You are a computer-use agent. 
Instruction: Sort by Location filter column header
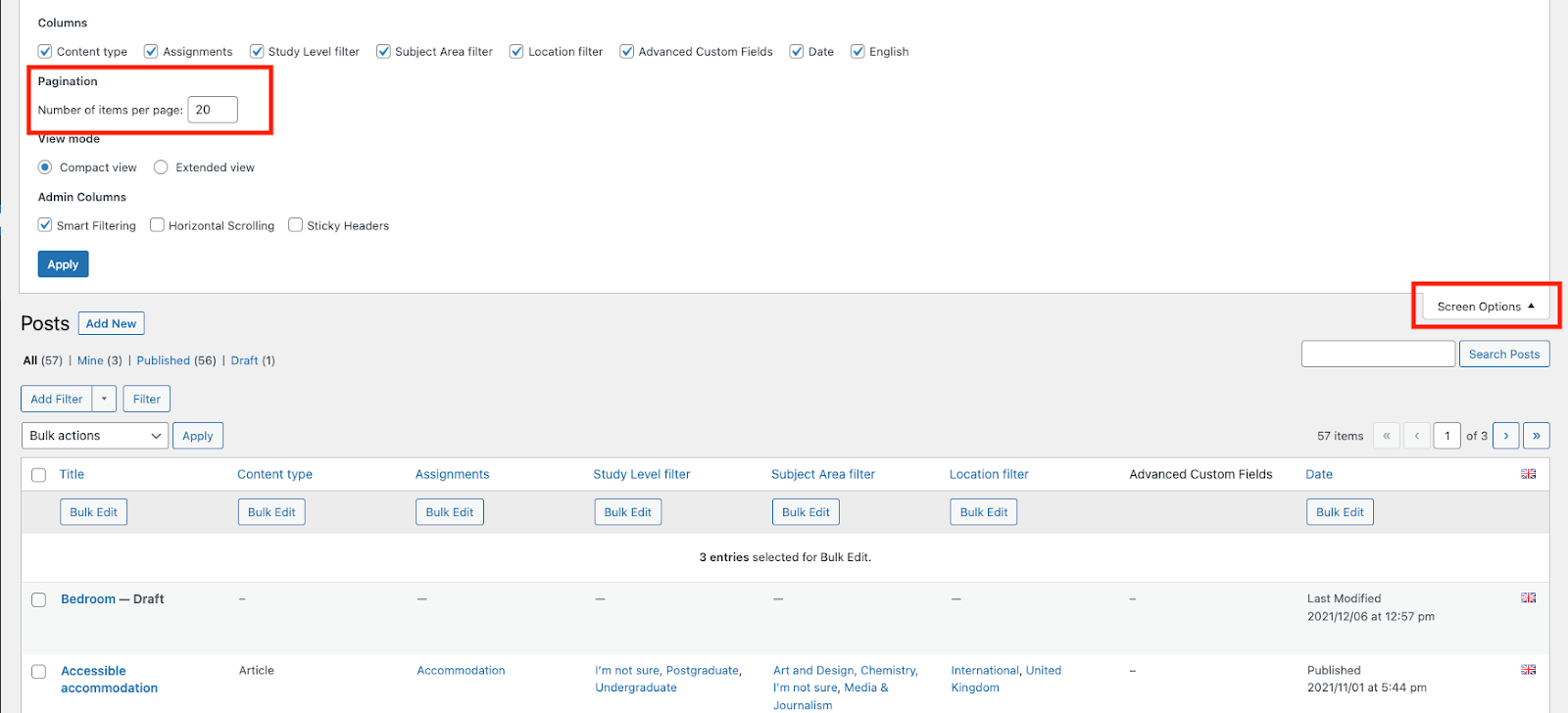(x=989, y=474)
